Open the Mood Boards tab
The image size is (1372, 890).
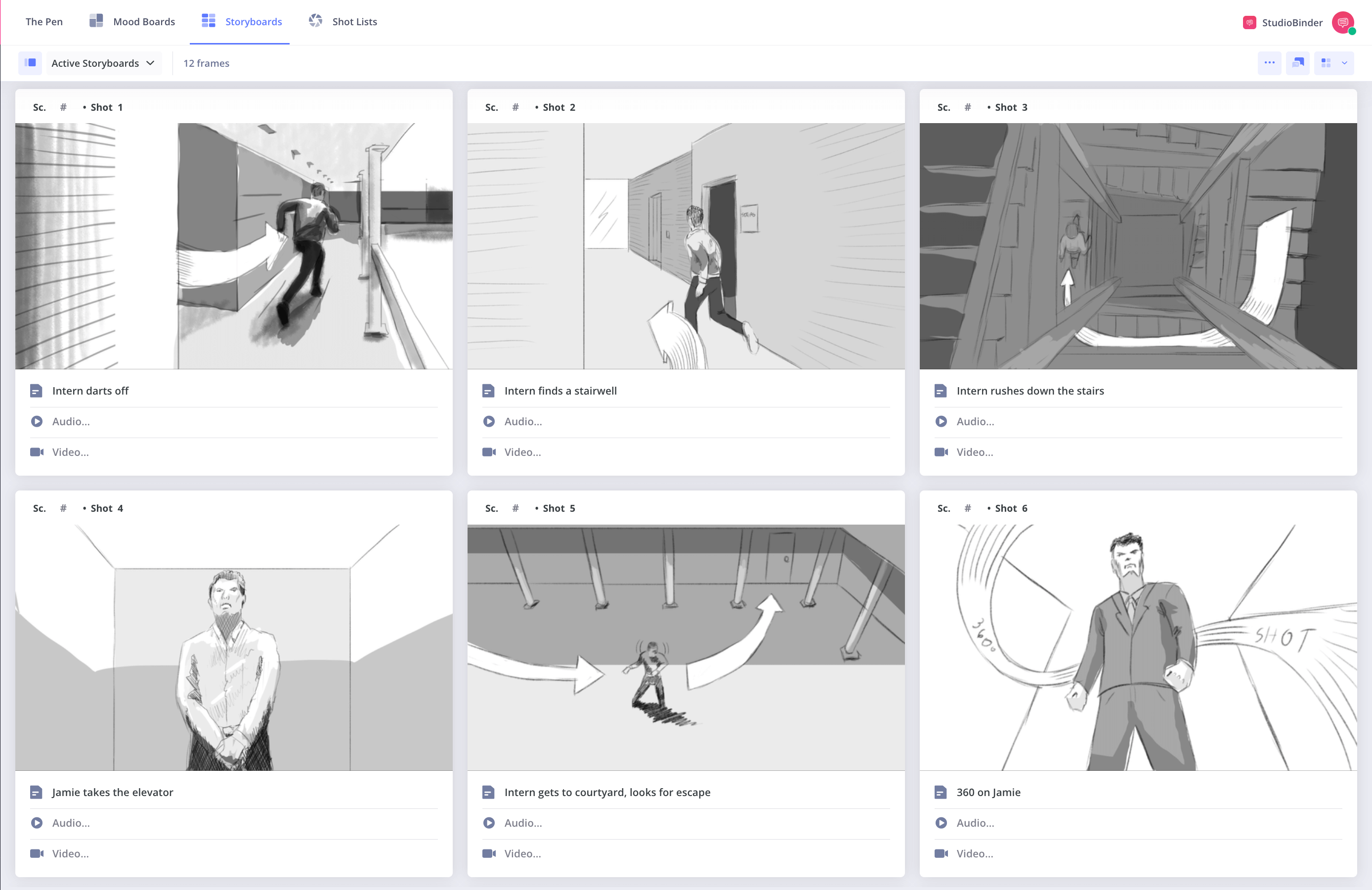coord(131,22)
